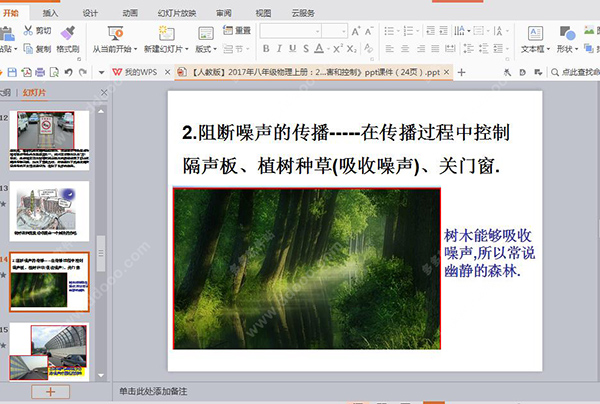This screenshot has width=600, height=404.
Task: Click the Decrease Indent icon
Action: point(430,31)
